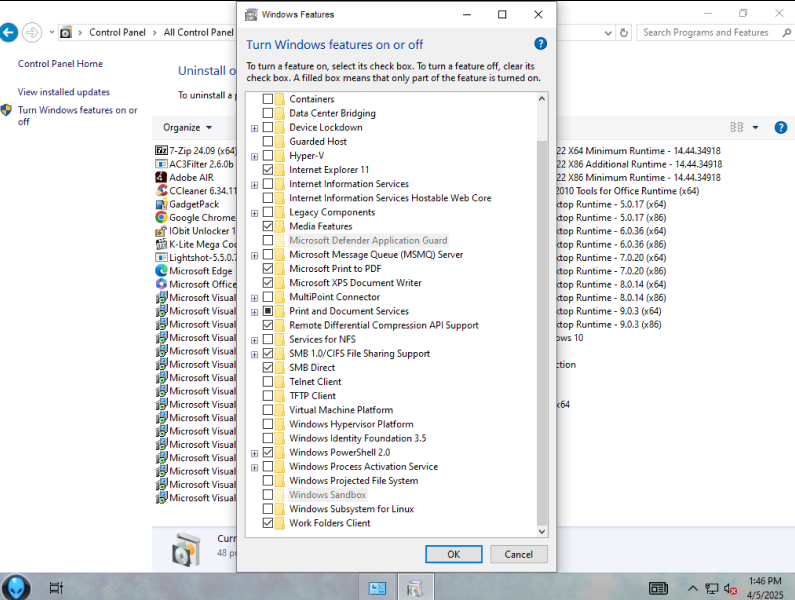This screenshot has height=600, width=795.
Task: Click the search magnifier icon
Action: [x=786, y=33]
